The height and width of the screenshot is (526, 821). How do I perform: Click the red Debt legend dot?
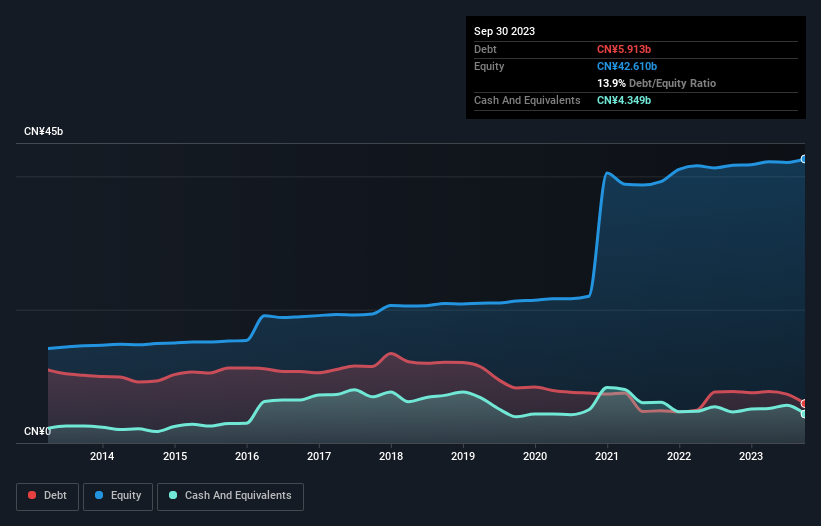tap(32, 495)
